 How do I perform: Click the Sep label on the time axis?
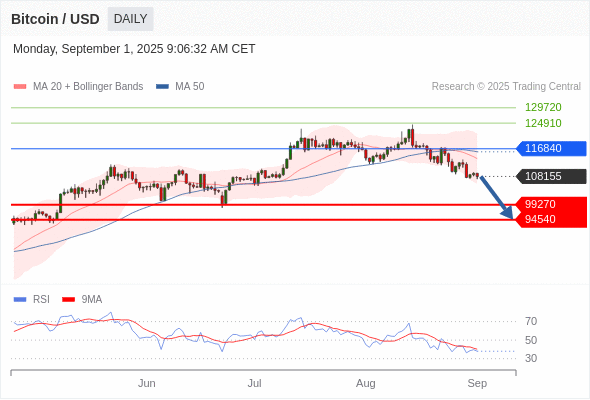click(477, 383)
